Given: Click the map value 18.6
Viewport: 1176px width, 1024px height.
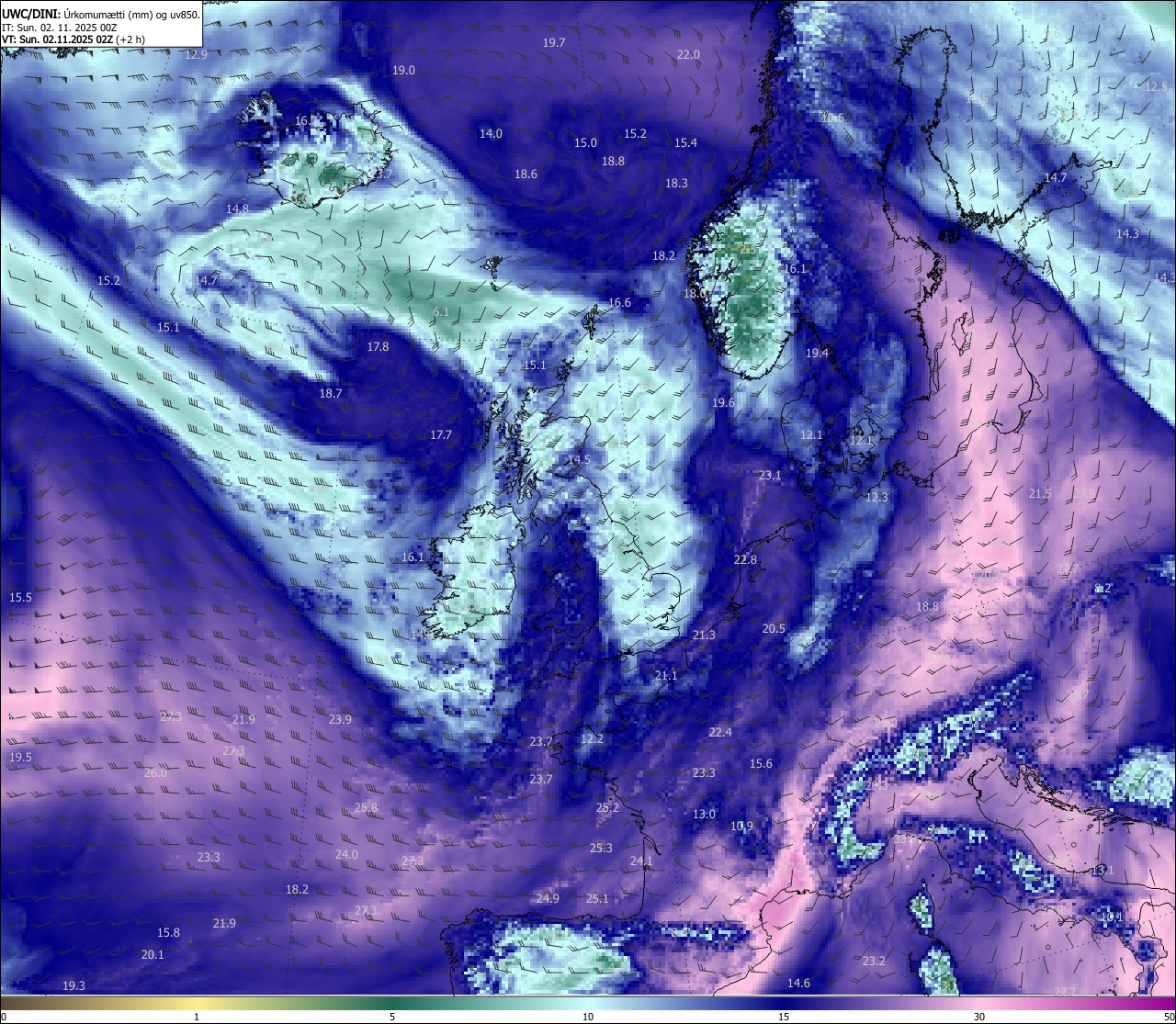Looking at the screenshot, I should pyautogui.click(x=526, y=174).
